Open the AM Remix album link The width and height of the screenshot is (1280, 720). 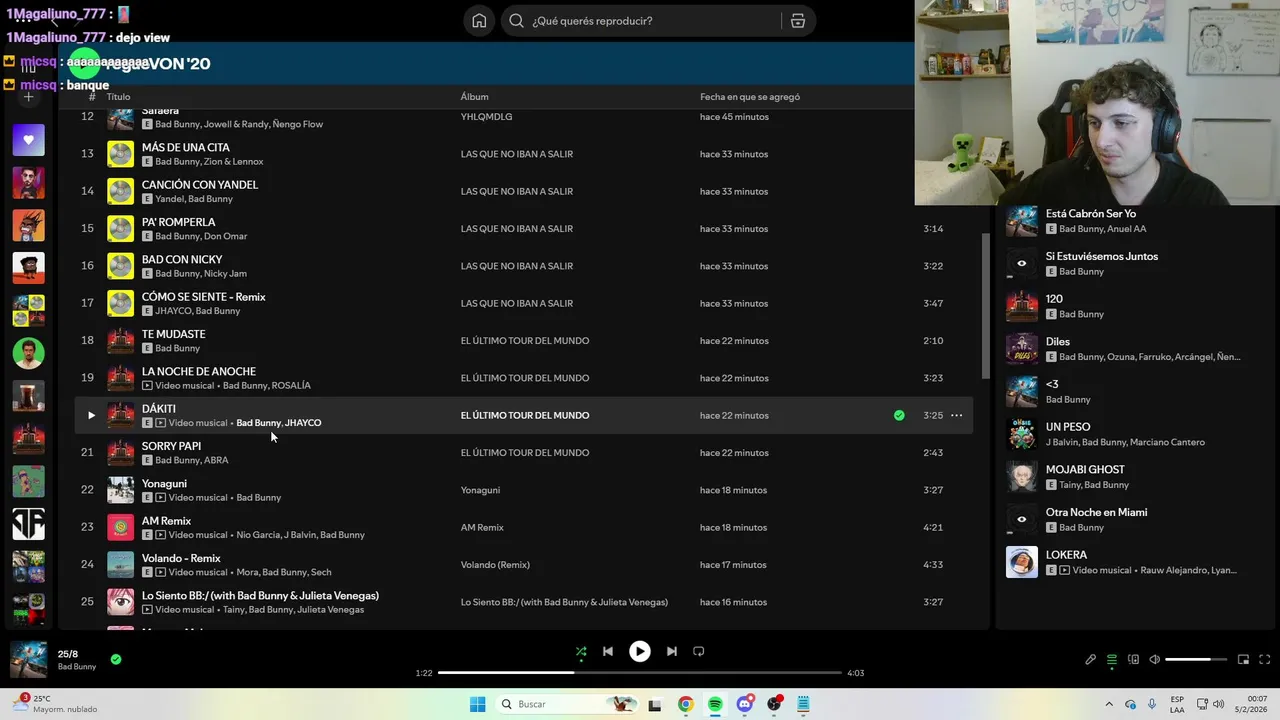482,527
